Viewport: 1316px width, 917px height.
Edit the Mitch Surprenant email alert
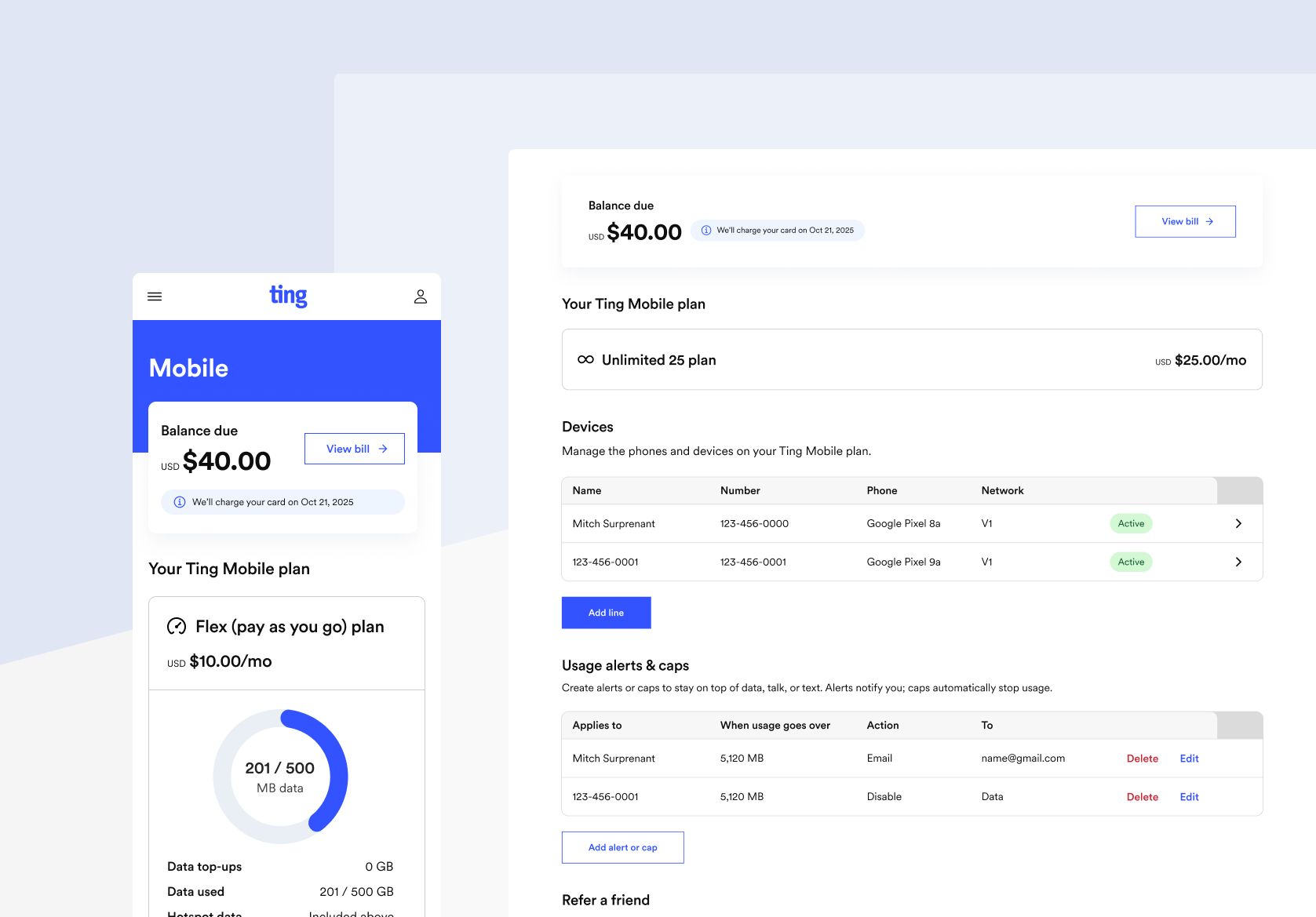(x=1189, y=759)
